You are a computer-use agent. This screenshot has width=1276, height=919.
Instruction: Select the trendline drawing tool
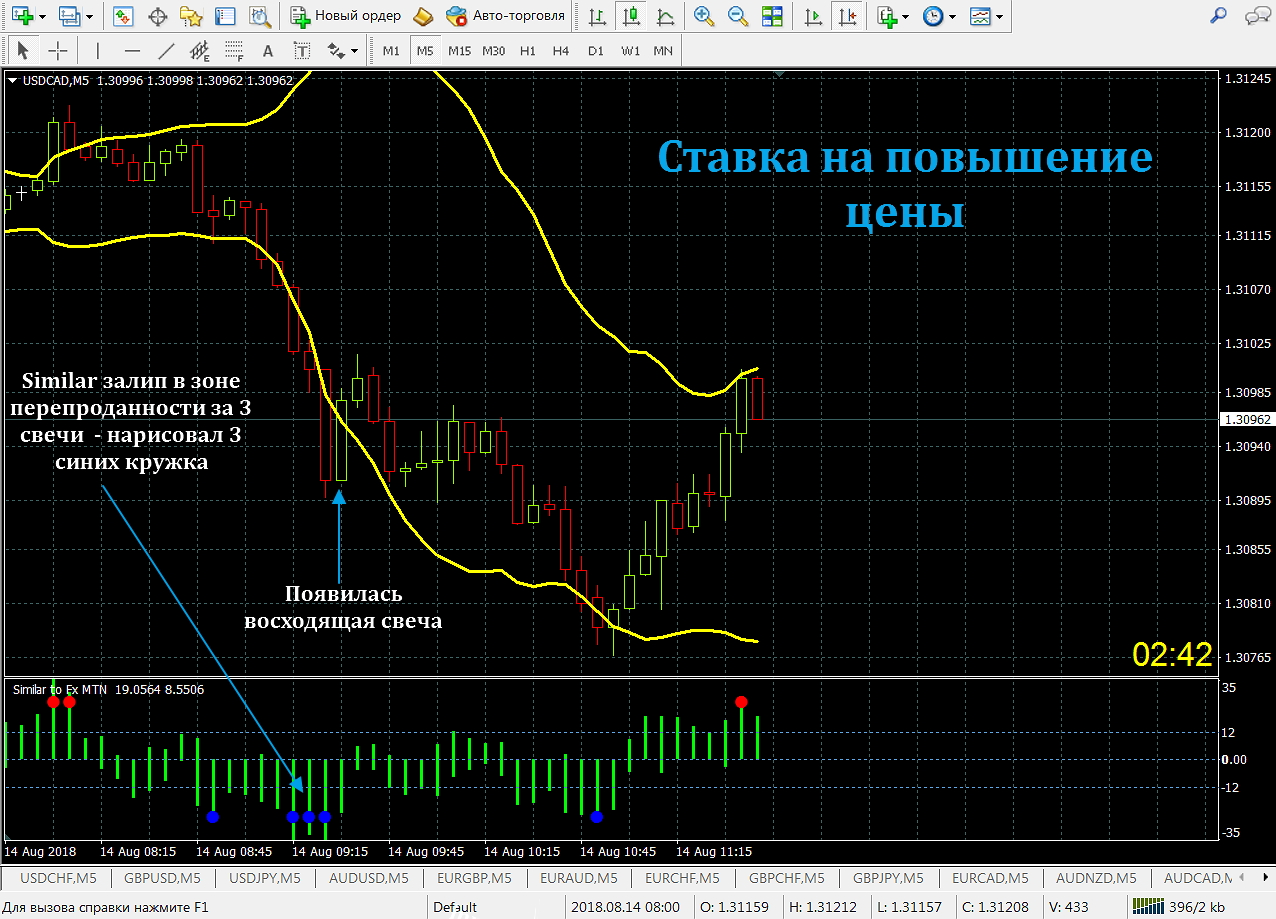pyautogui.click(x=166, y=50)
